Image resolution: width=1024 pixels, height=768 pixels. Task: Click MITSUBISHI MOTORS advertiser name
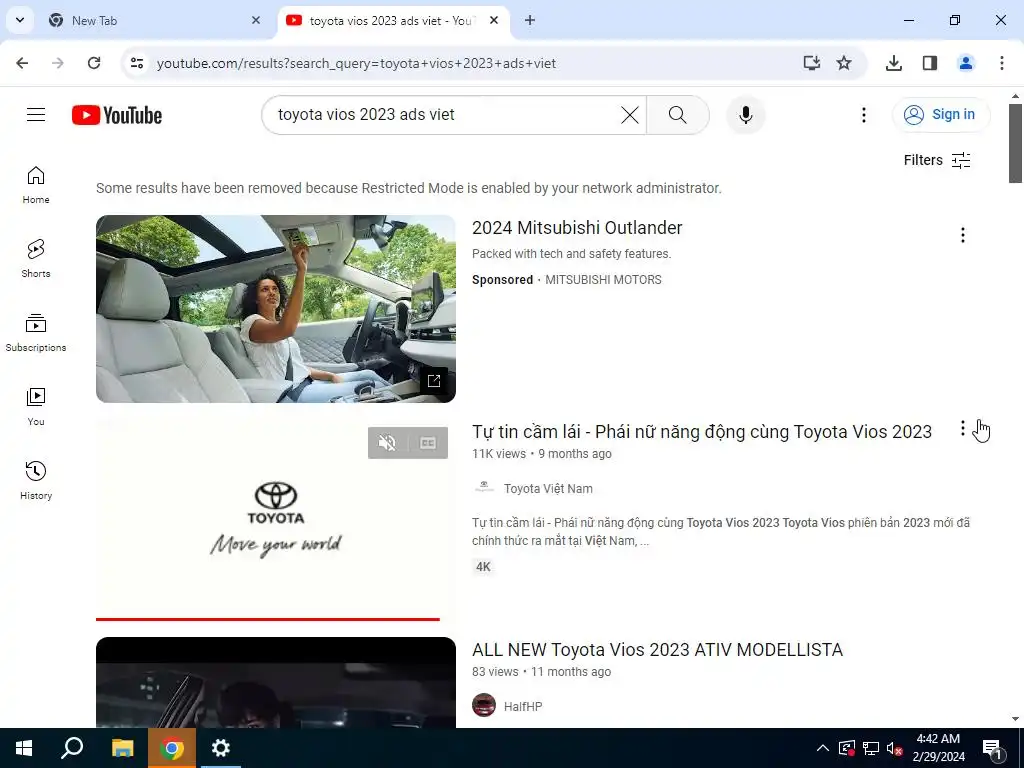tap(603, 280)
